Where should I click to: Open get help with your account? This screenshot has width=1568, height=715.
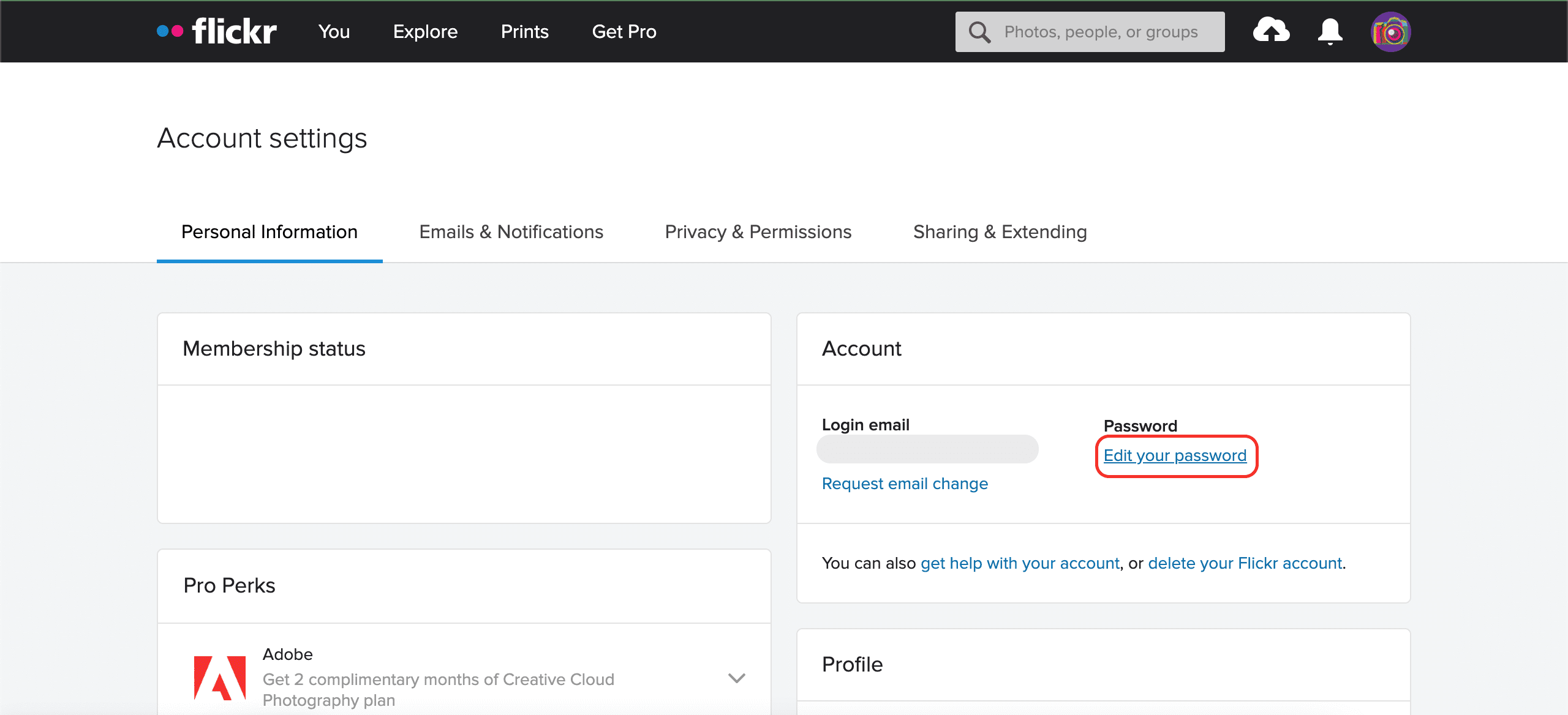coord(1020,563)
